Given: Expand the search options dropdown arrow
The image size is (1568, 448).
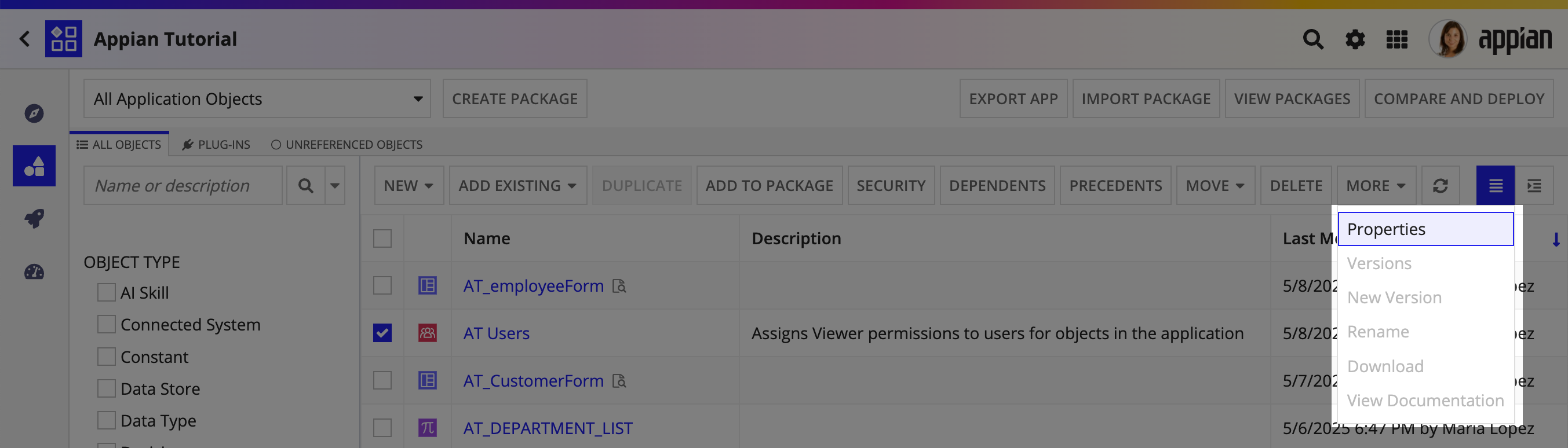Looking at the screenshot, I should [336, 185].
